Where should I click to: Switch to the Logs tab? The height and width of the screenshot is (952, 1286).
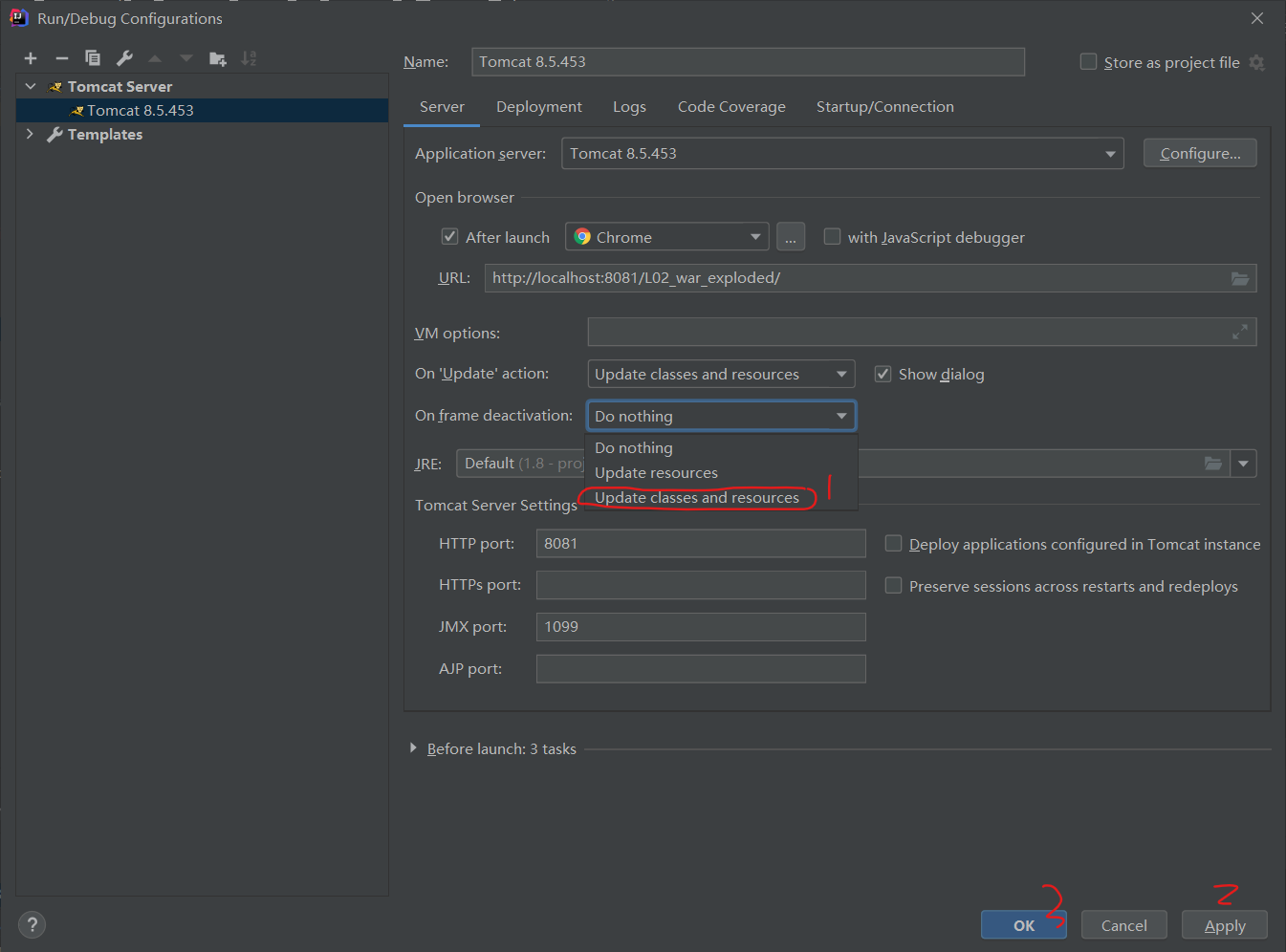click(629, 107)
